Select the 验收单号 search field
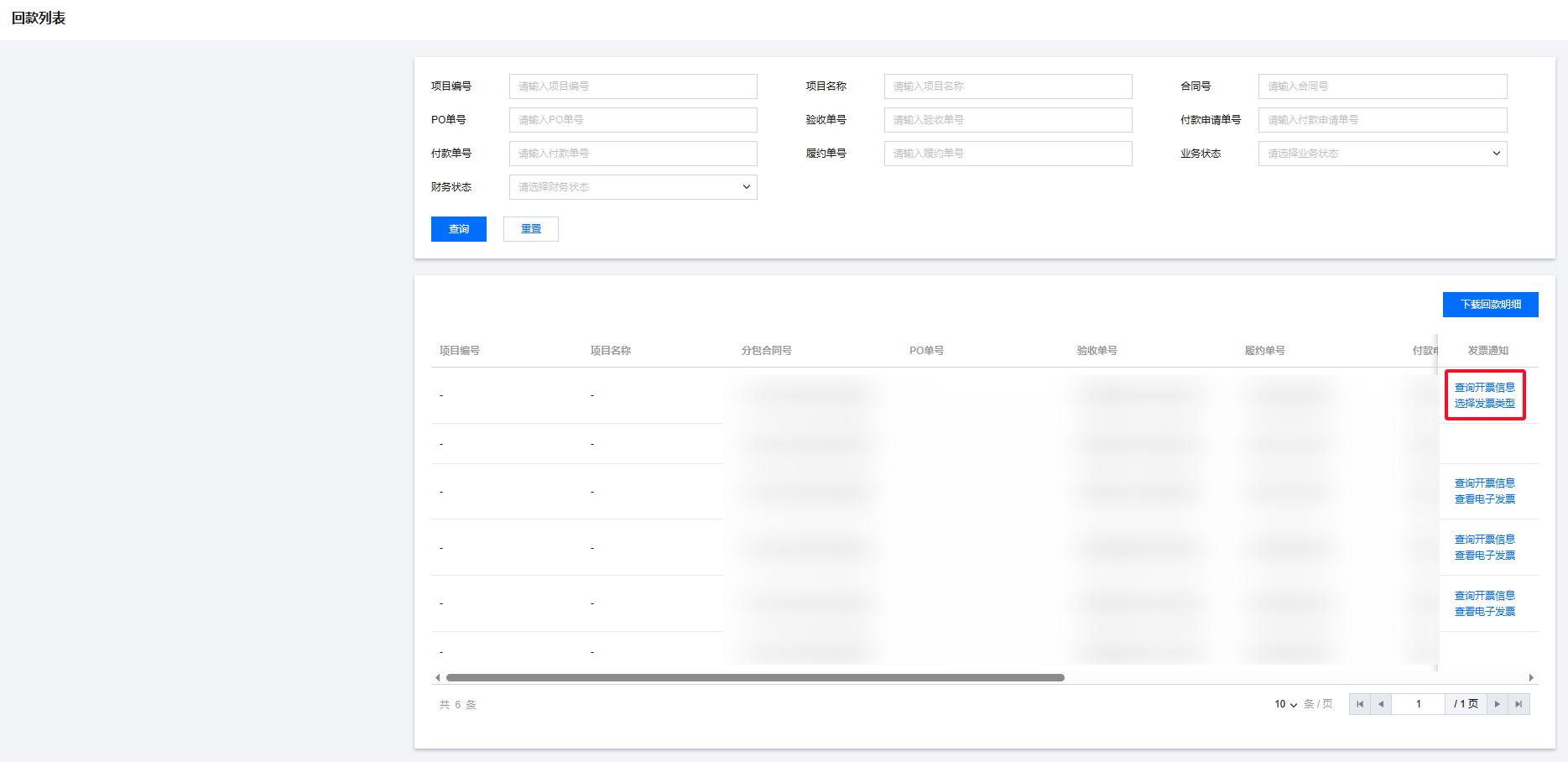This screenshot has width=1568, height=762. (x=1008, y=120)
